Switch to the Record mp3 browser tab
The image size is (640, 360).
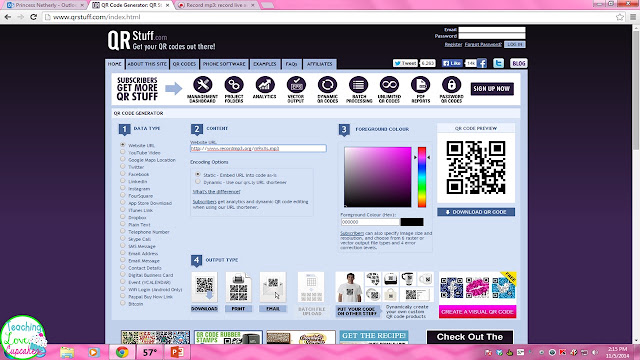tap(215, 5)
